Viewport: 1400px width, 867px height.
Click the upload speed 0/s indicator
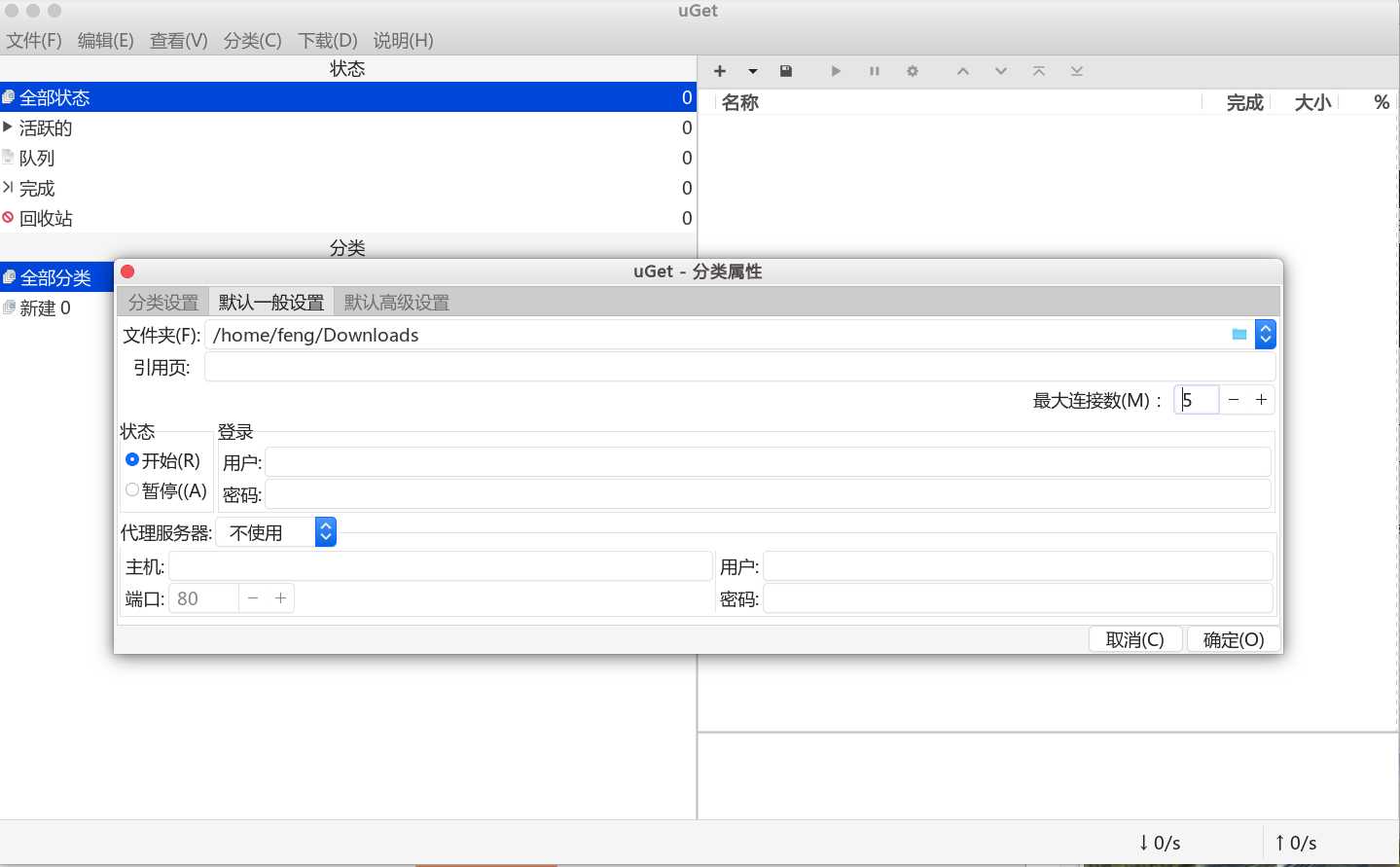coord(1296,843)
